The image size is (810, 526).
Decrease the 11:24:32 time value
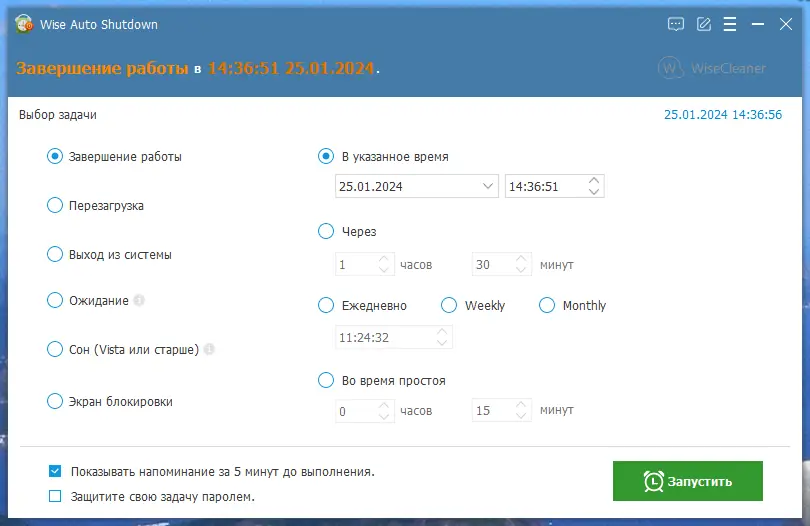click(x=442, y=342)
